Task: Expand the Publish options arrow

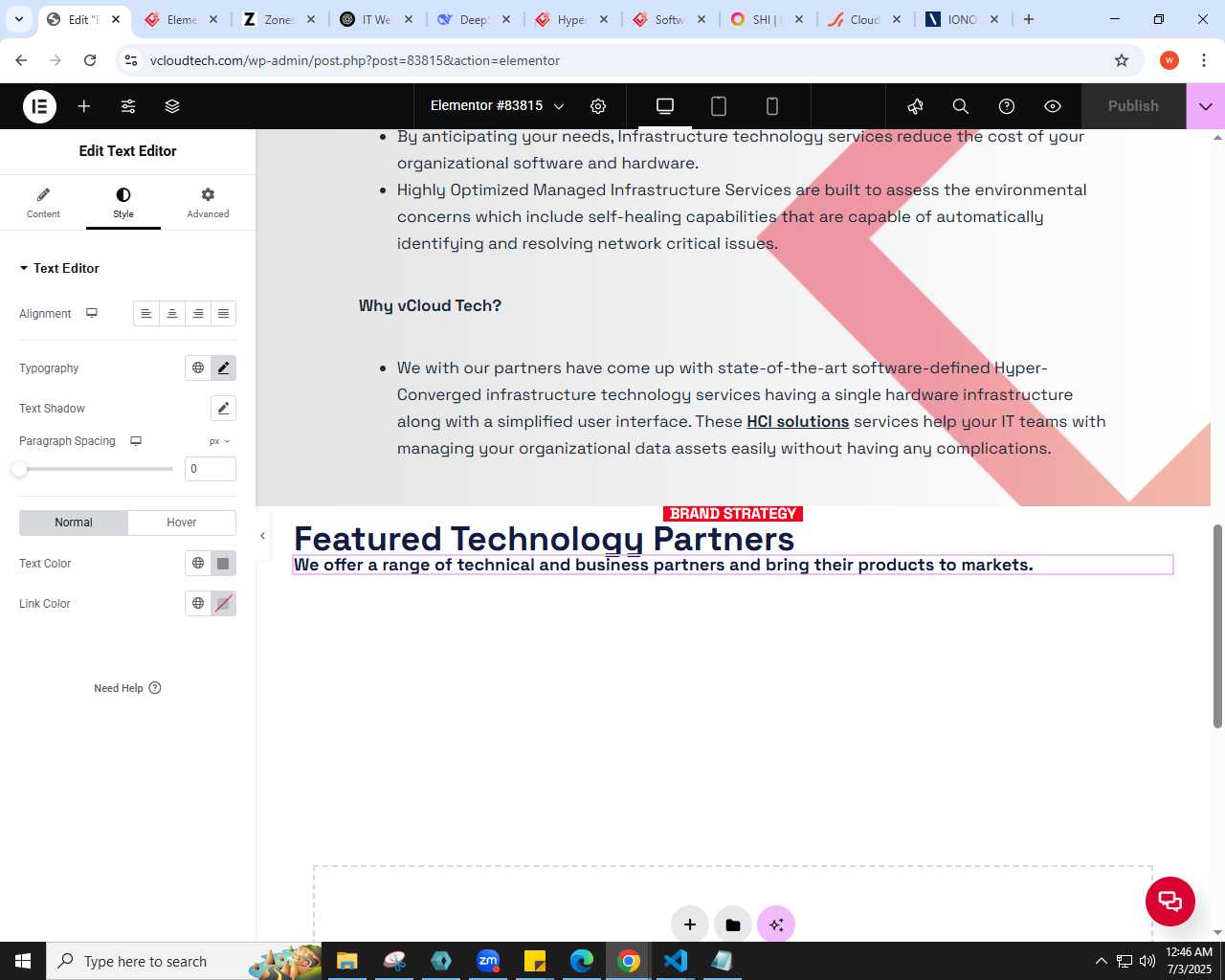Action: point(1206,106)
